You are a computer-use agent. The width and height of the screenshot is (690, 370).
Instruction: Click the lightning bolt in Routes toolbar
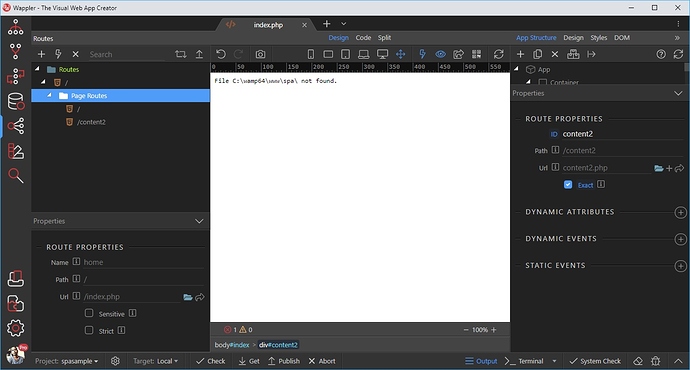pos(58,54)
